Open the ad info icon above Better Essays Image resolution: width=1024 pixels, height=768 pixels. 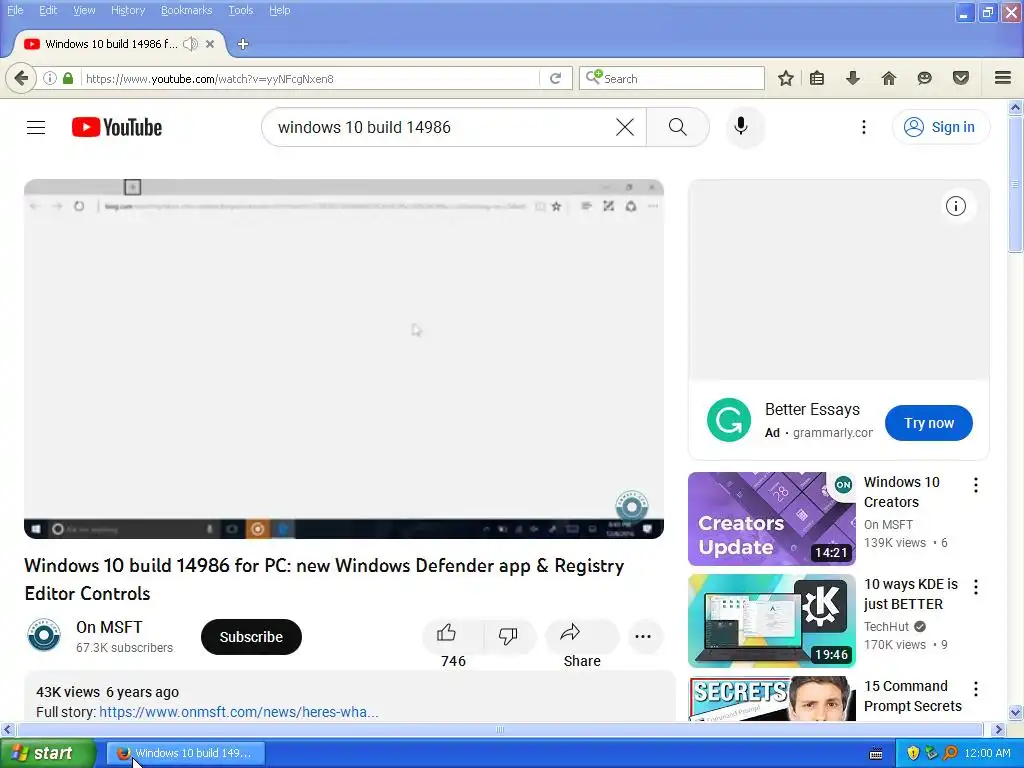pyautogui.click(x=955, y=206)
